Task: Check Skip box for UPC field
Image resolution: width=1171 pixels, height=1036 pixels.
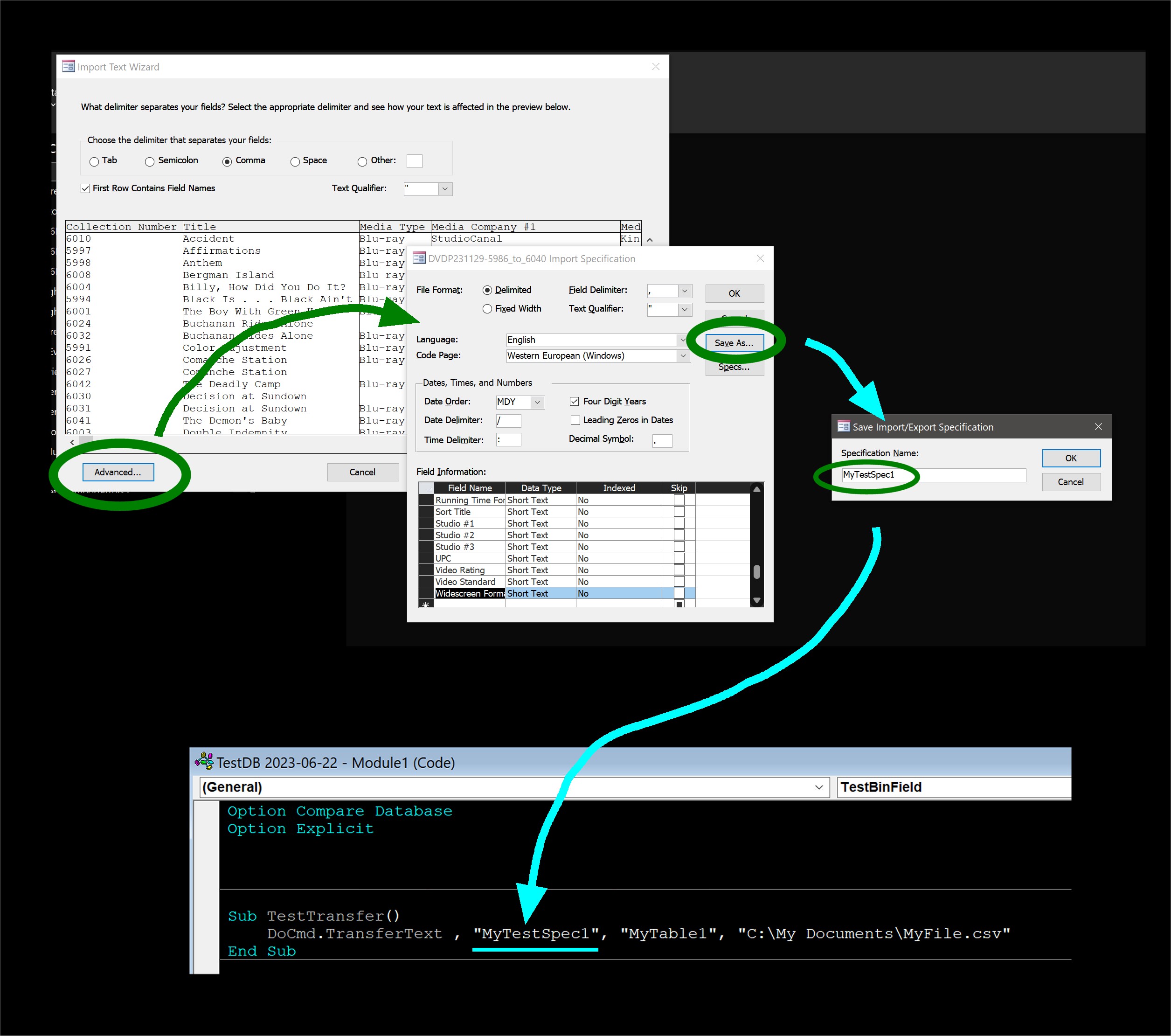Action: 679,559
